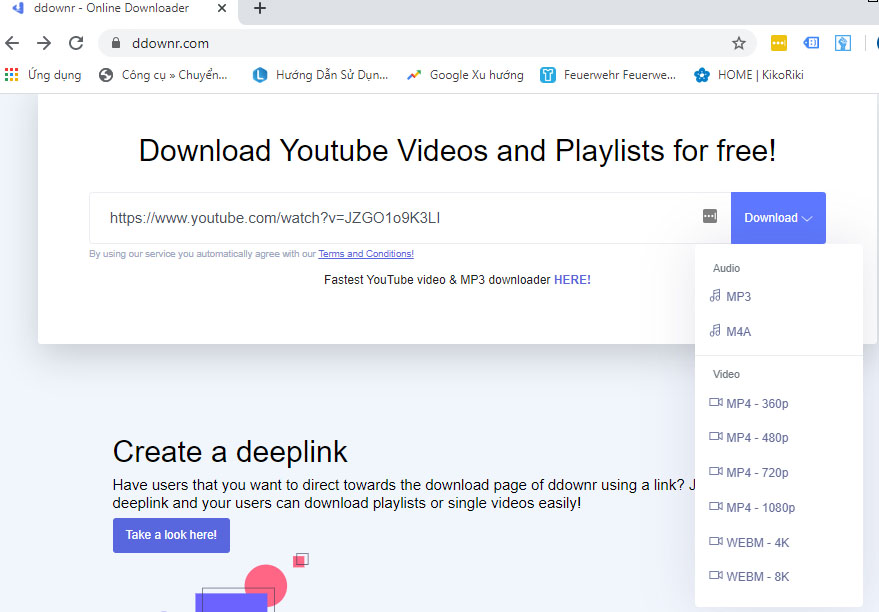
Task: Click the raised-fist browser extension icon
Action: click(842, 43)
